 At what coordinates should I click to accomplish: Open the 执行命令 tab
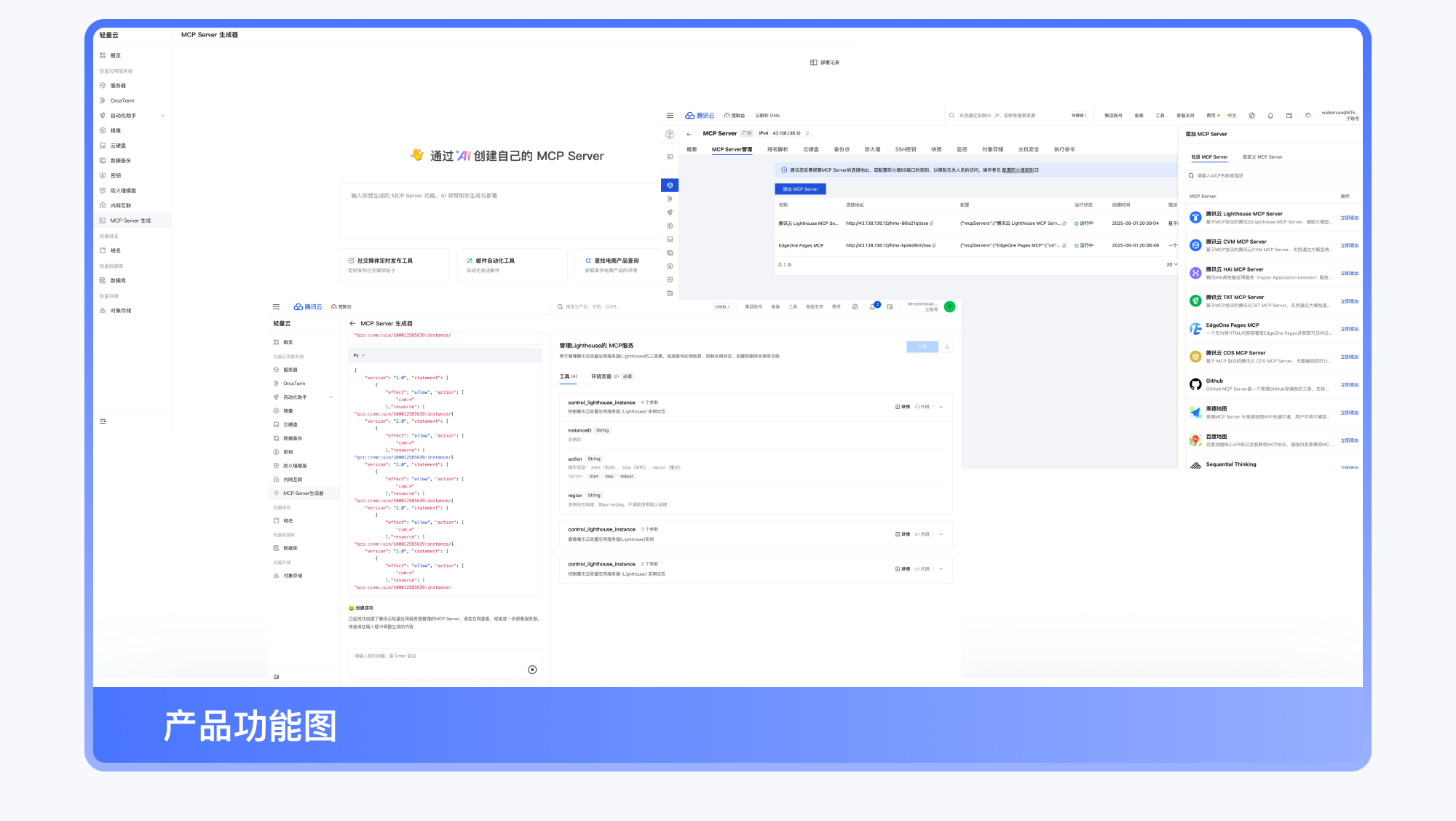[1064, 149]
